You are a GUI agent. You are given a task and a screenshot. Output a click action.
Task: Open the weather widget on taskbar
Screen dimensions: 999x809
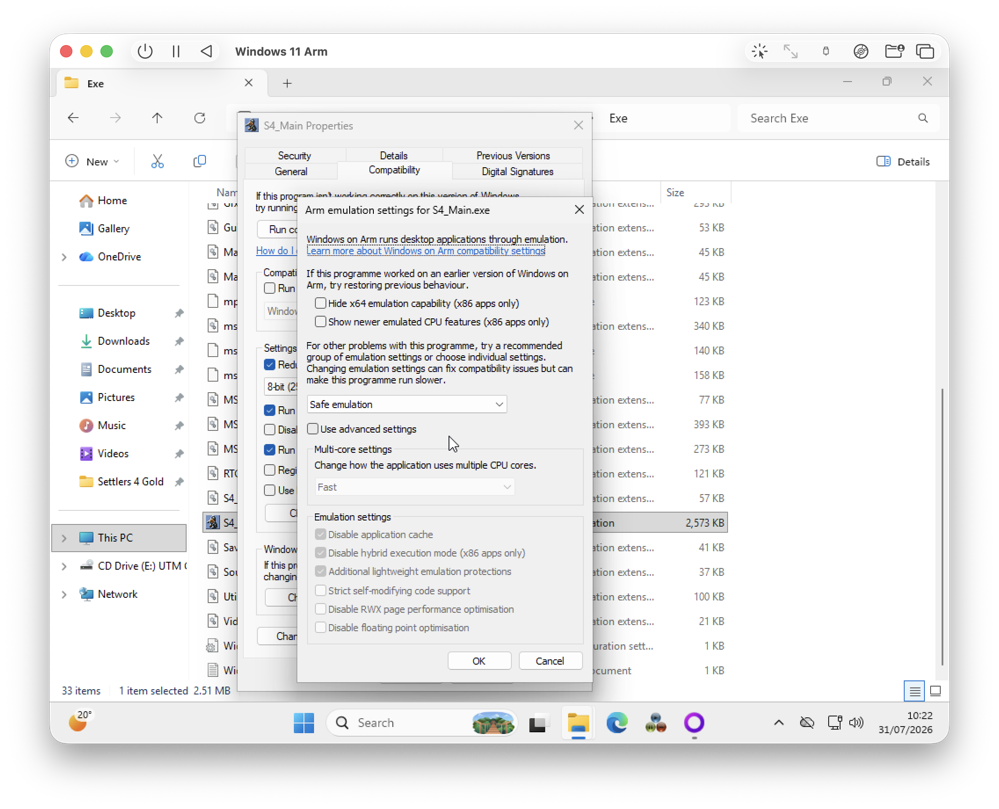80,722
